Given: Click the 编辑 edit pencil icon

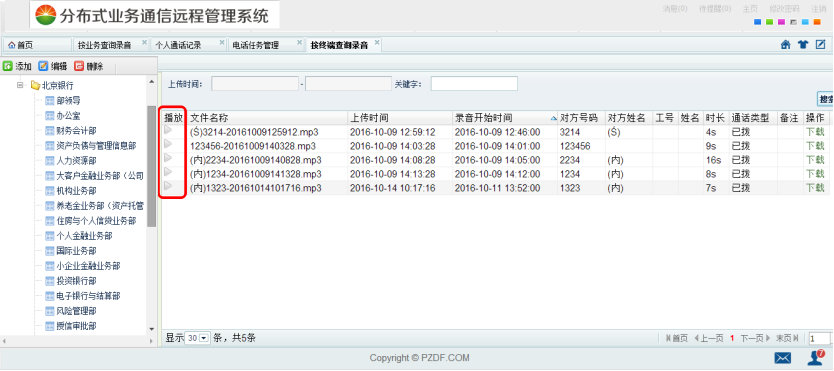Looking at the screenshot, I should [43, 66].
